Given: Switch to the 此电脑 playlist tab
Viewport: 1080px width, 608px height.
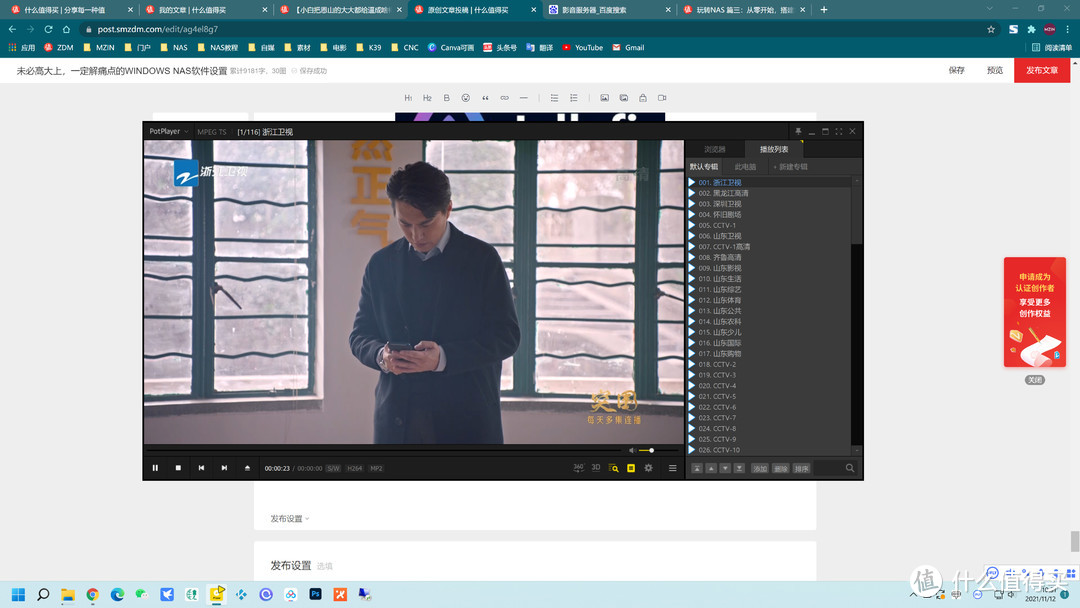Looking at the screenshot, I should (x=744, y=166).
